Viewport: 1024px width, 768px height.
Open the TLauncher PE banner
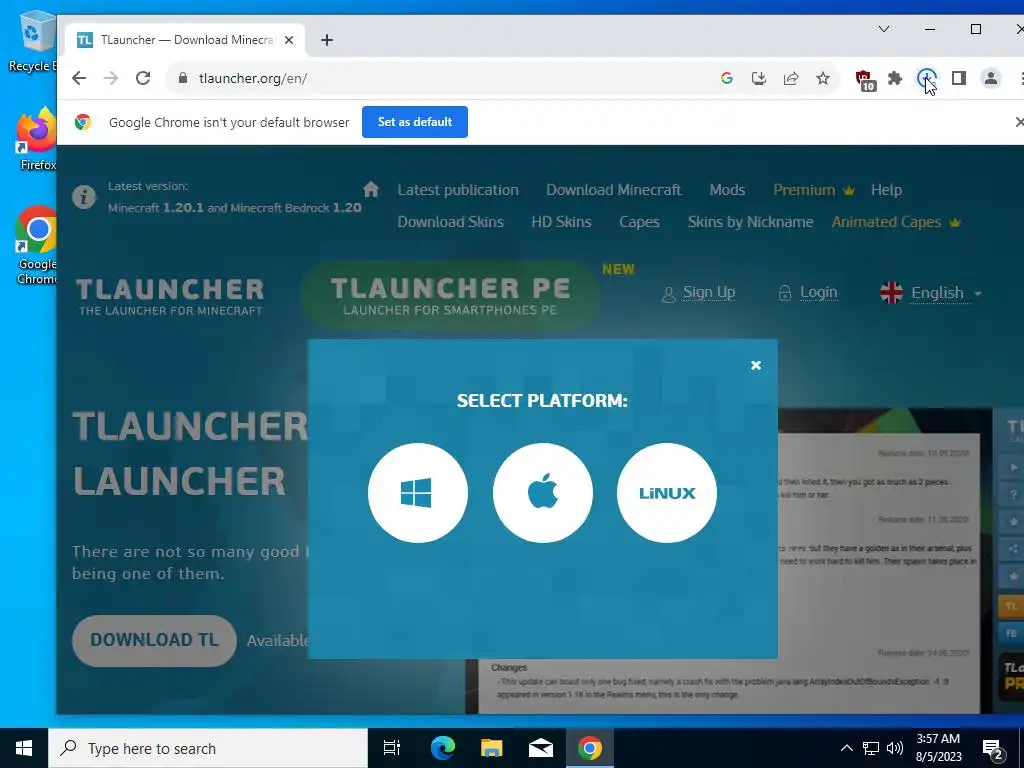point(451,296)
